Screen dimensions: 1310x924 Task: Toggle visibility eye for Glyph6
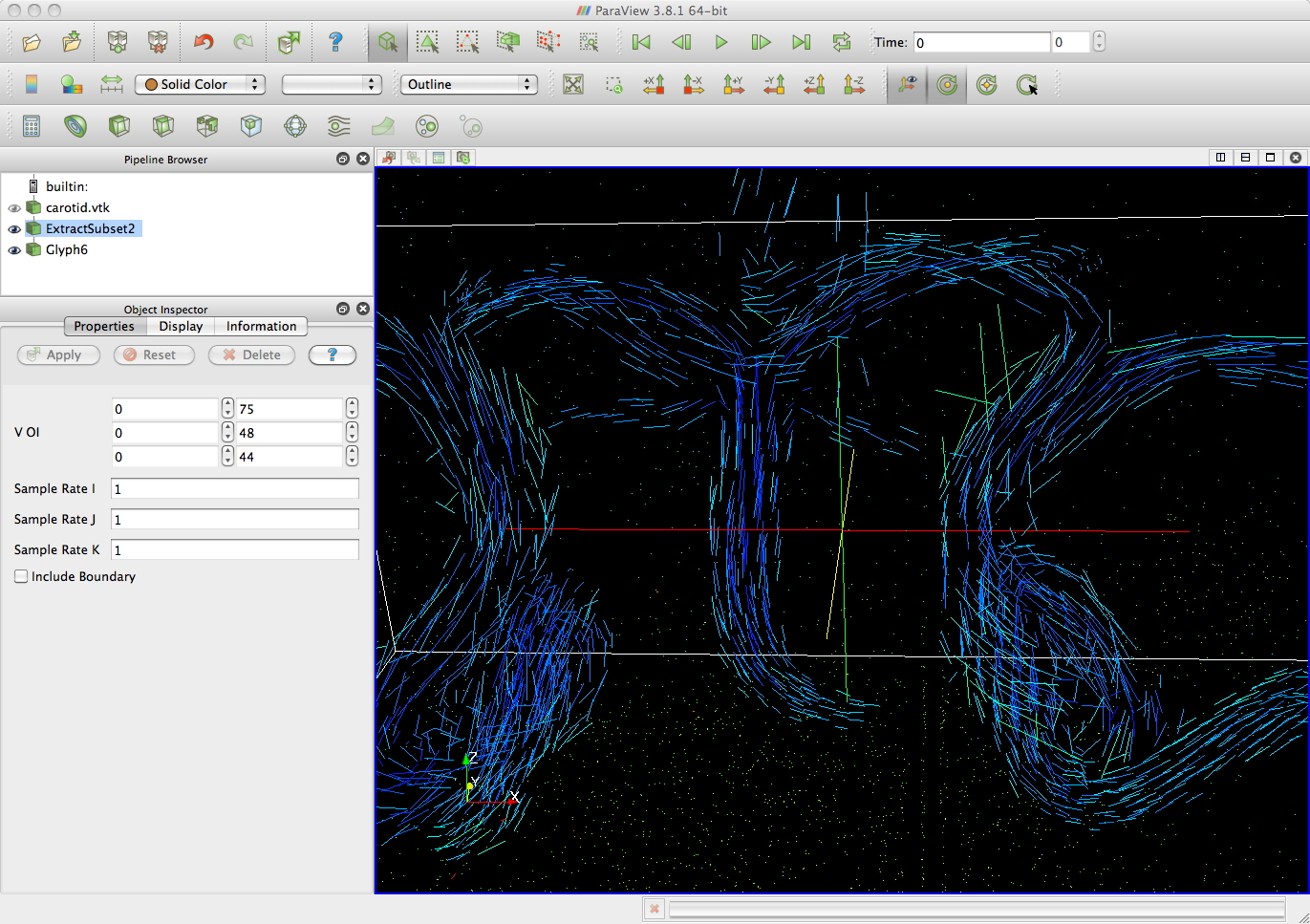[14, 250]
